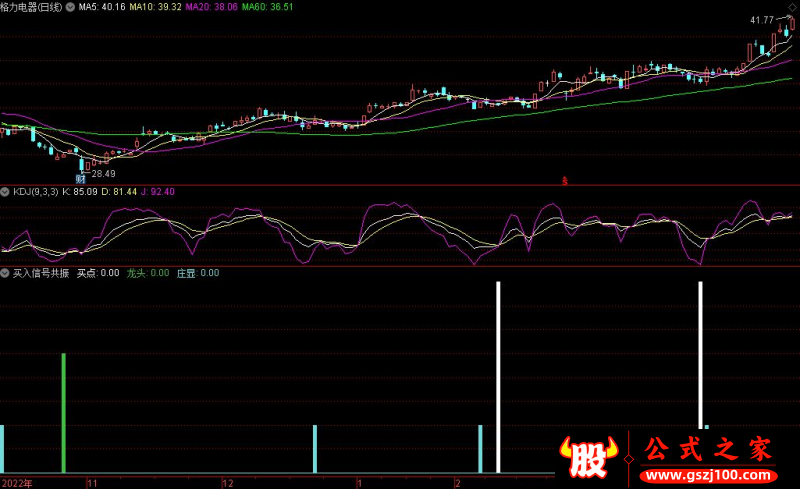Select the tall green signal bar
Screen dimensions: 800x489
tap(64, 412)
